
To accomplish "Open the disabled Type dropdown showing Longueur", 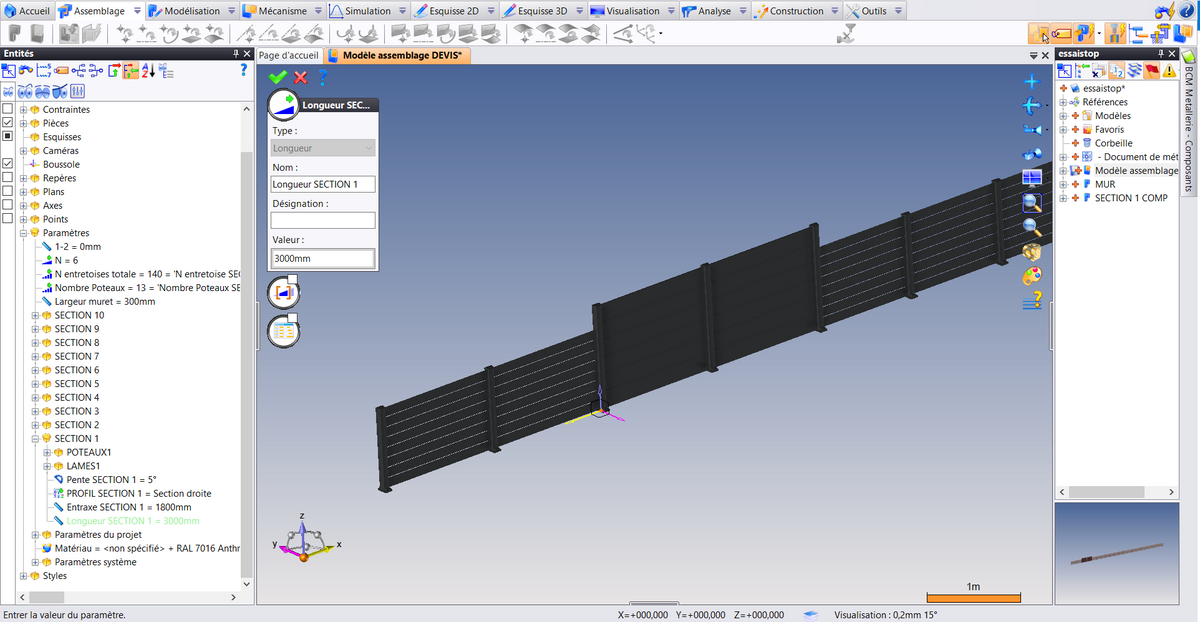I will click(323, 148).
